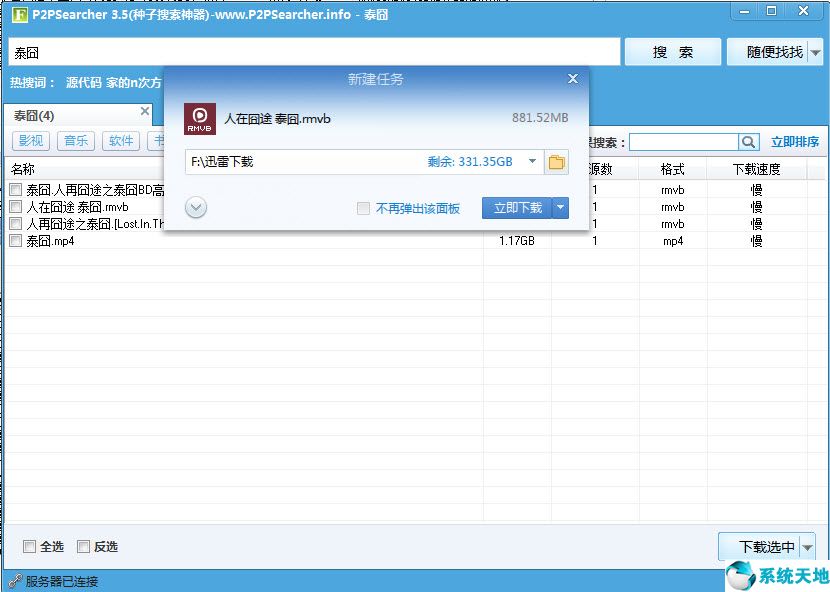Sort by 名称 column header
The height and width of the screenshot is (592, 830).
click(23, 169)
